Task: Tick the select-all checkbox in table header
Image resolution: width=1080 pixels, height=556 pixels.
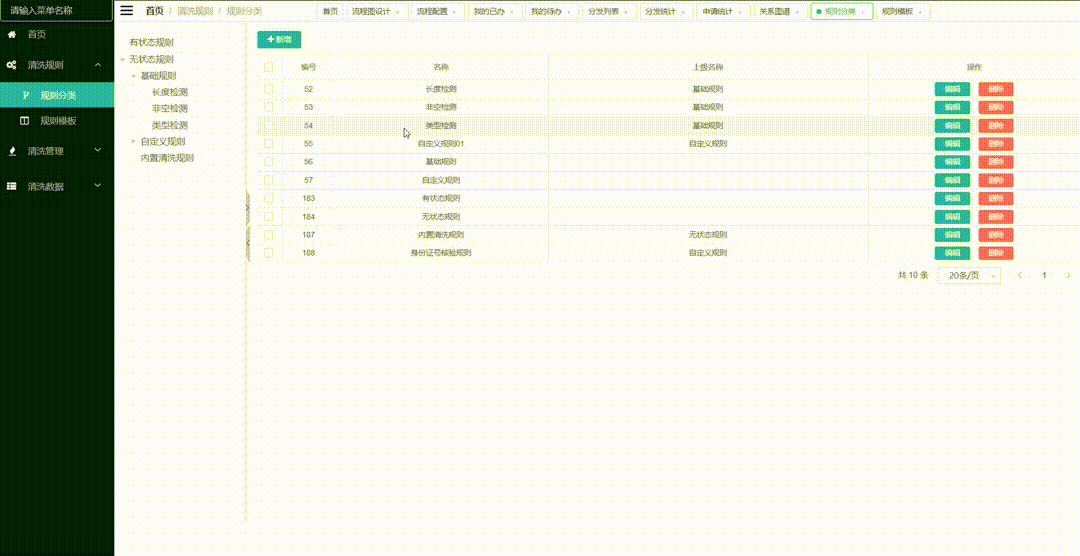Action: point(268,67)
